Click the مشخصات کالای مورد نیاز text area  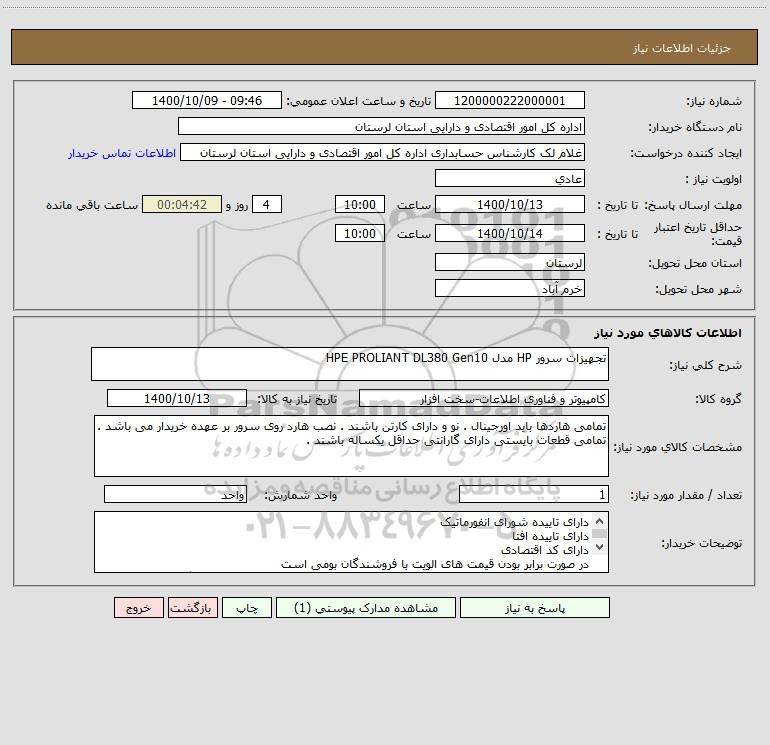tap(351, 446)
